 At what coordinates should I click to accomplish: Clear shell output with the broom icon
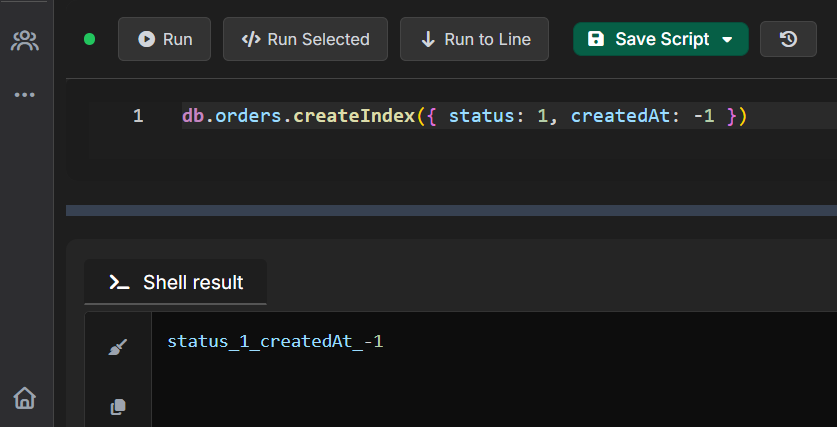[x=118, y=347]
